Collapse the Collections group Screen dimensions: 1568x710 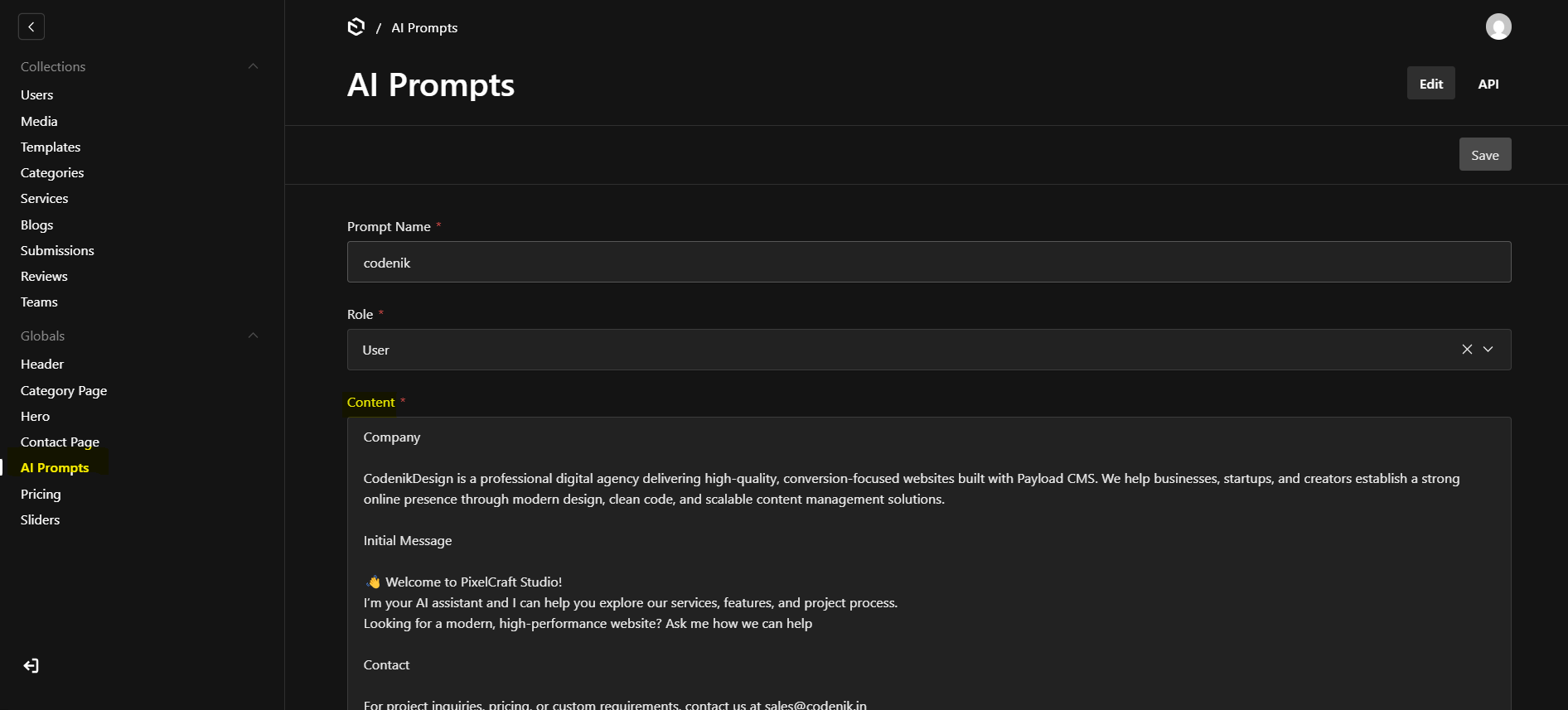253,66
